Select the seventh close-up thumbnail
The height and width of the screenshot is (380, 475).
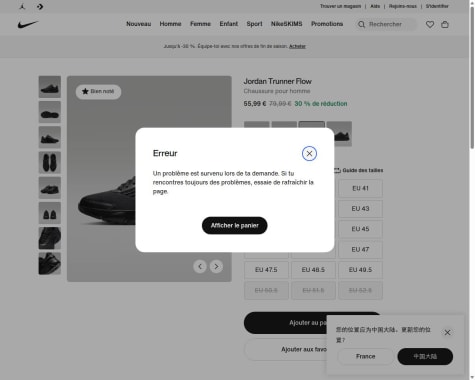coord(50,238)
